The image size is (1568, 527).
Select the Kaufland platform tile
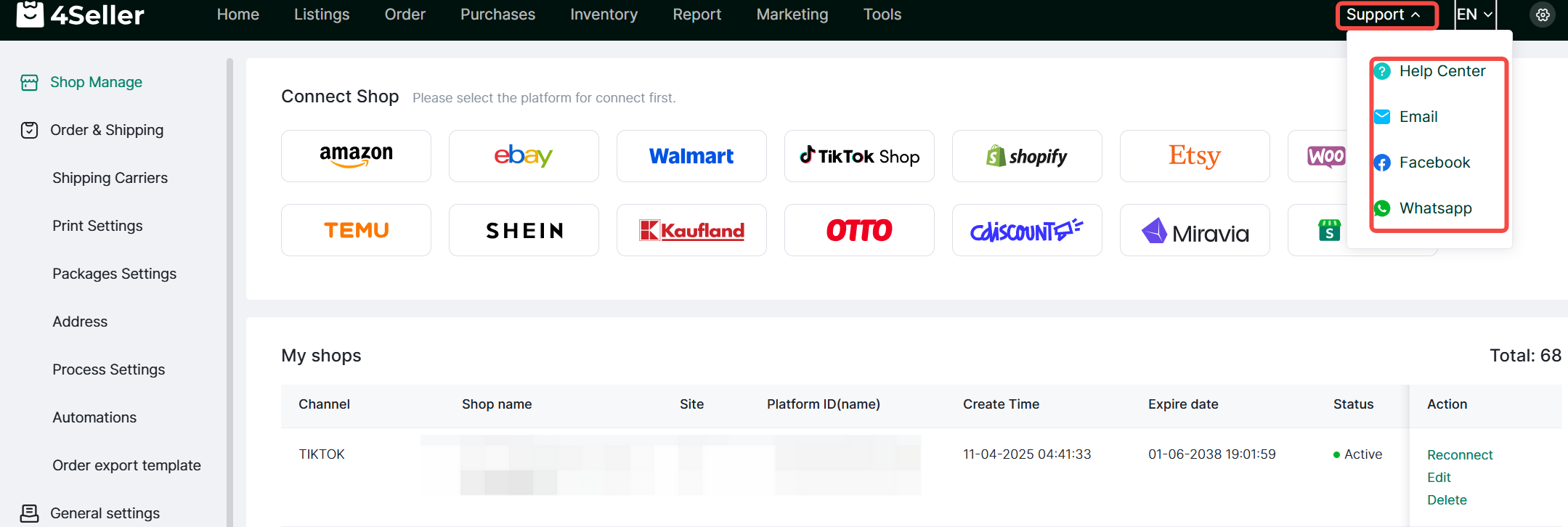pyautogui.click(x=691, y=230)
